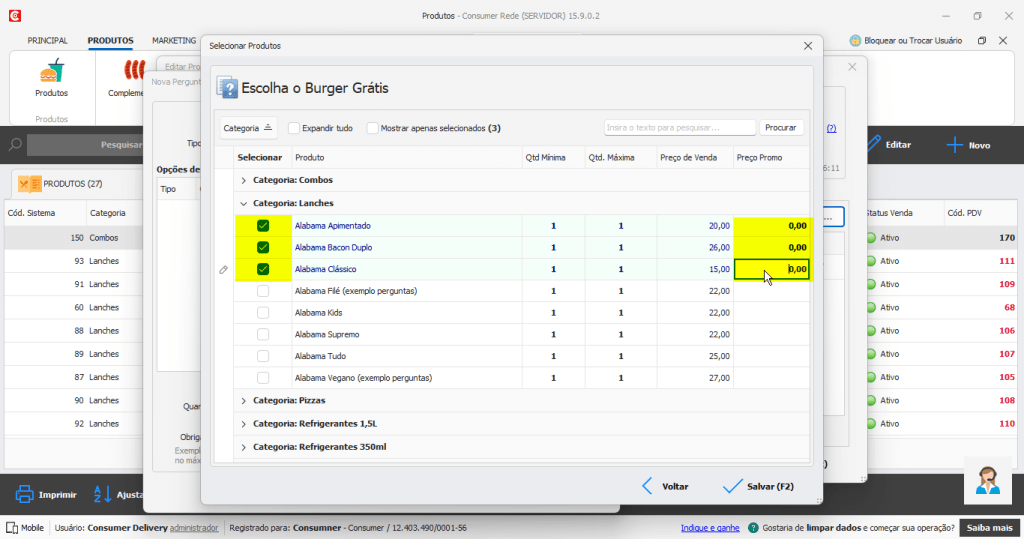The image size is (1024, 539).
Task: Click the user icon beside Bloquear ou Trocar Usuário
Action: (855, 41)
